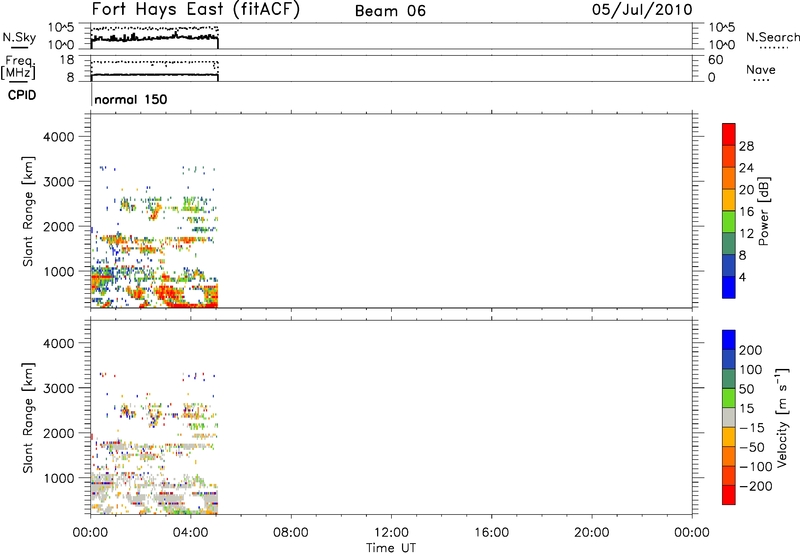
Task: Click the "-100" label on Velocity colorbar
Action: (x=755, y=467)
